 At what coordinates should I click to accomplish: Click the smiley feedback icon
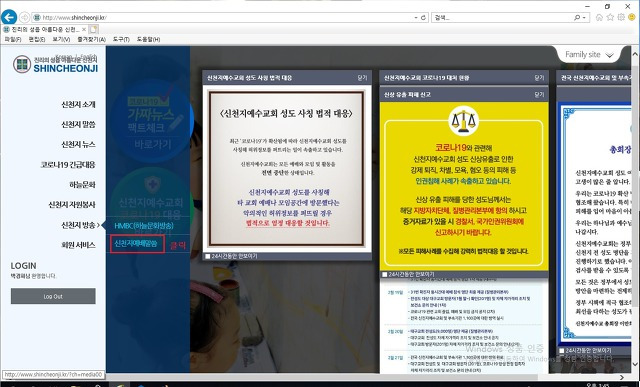632,17
